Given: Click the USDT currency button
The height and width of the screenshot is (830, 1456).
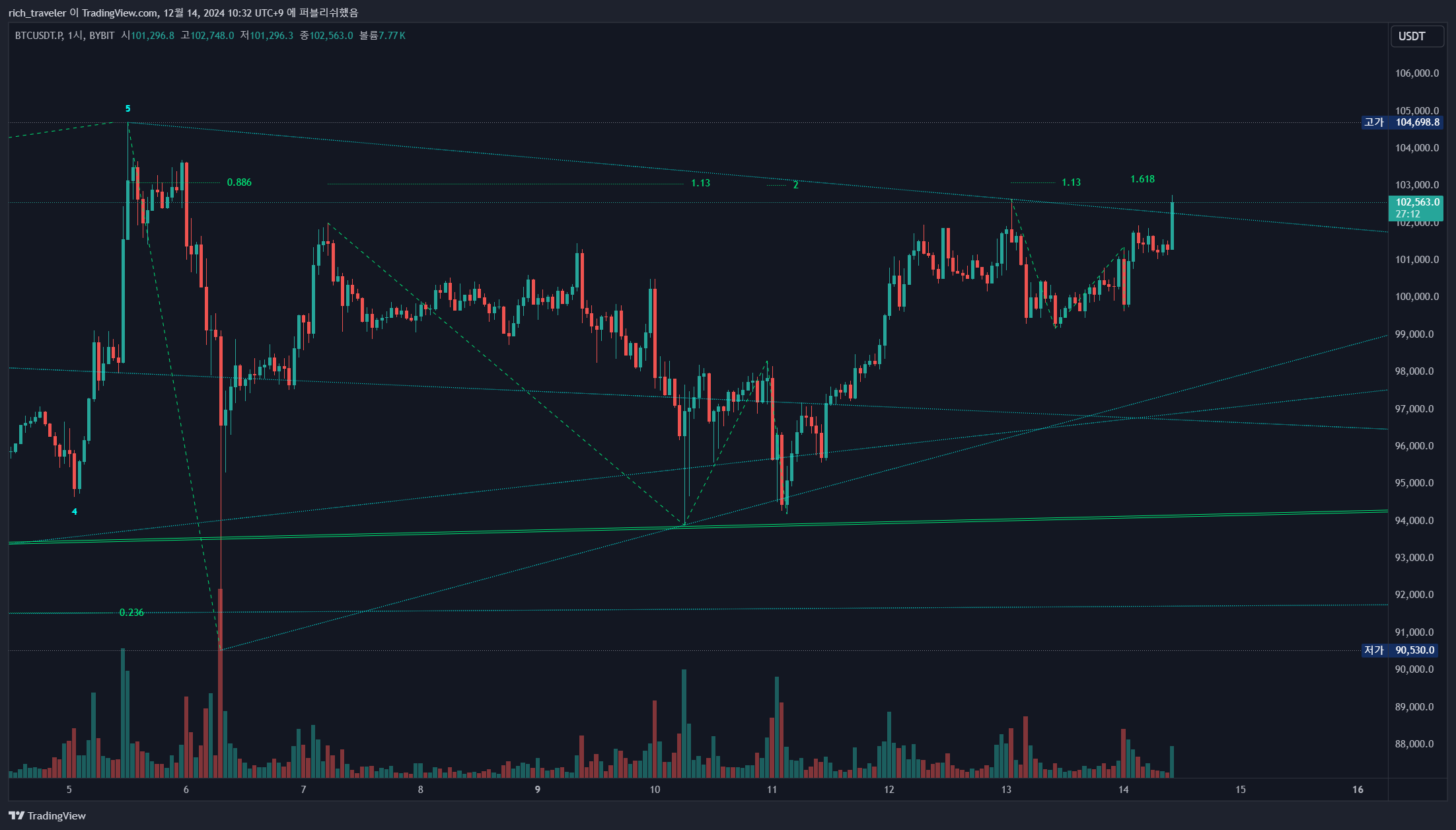Looking at the screenshot, I should 1417,36.
